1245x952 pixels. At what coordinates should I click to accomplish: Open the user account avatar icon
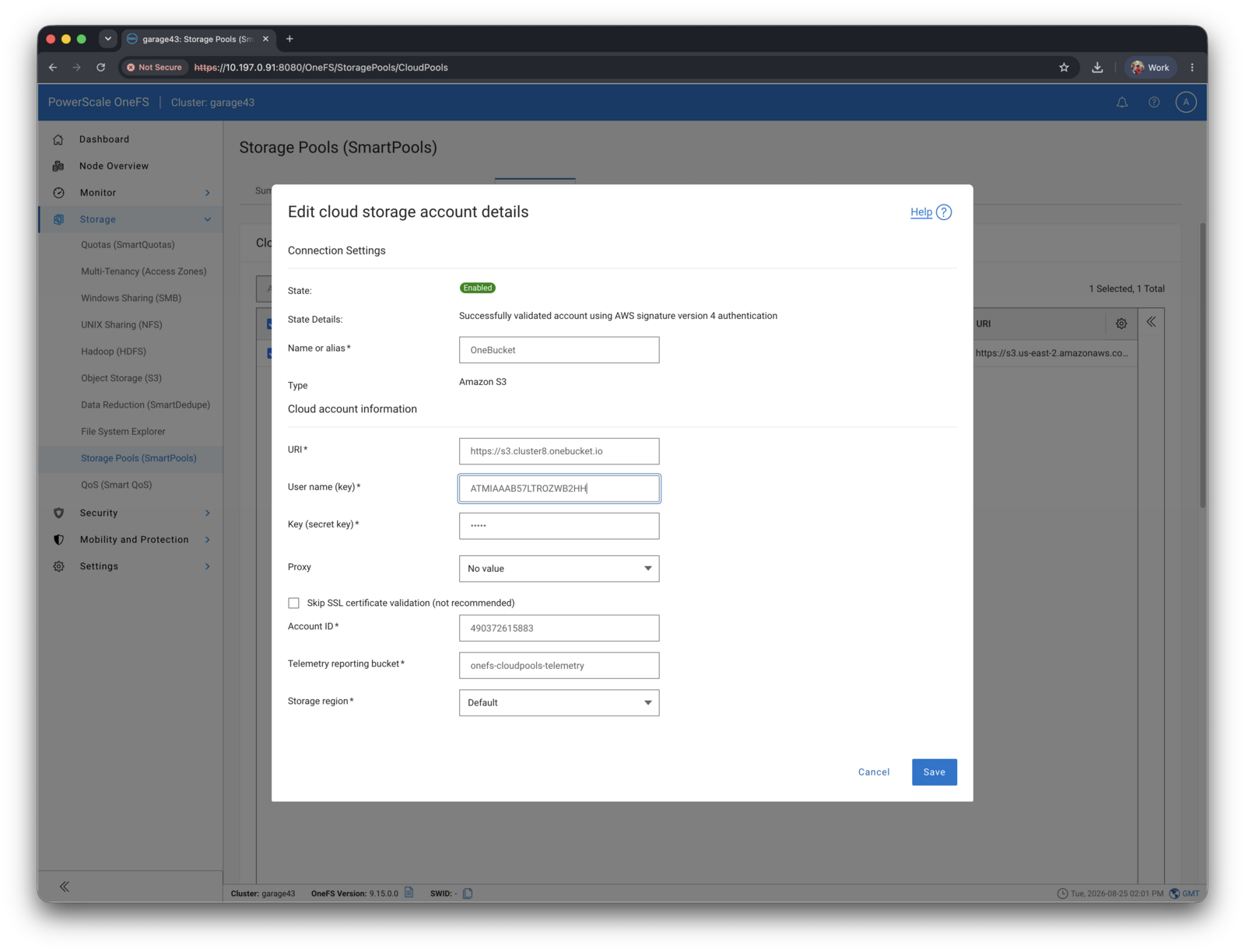(1186, 102)
